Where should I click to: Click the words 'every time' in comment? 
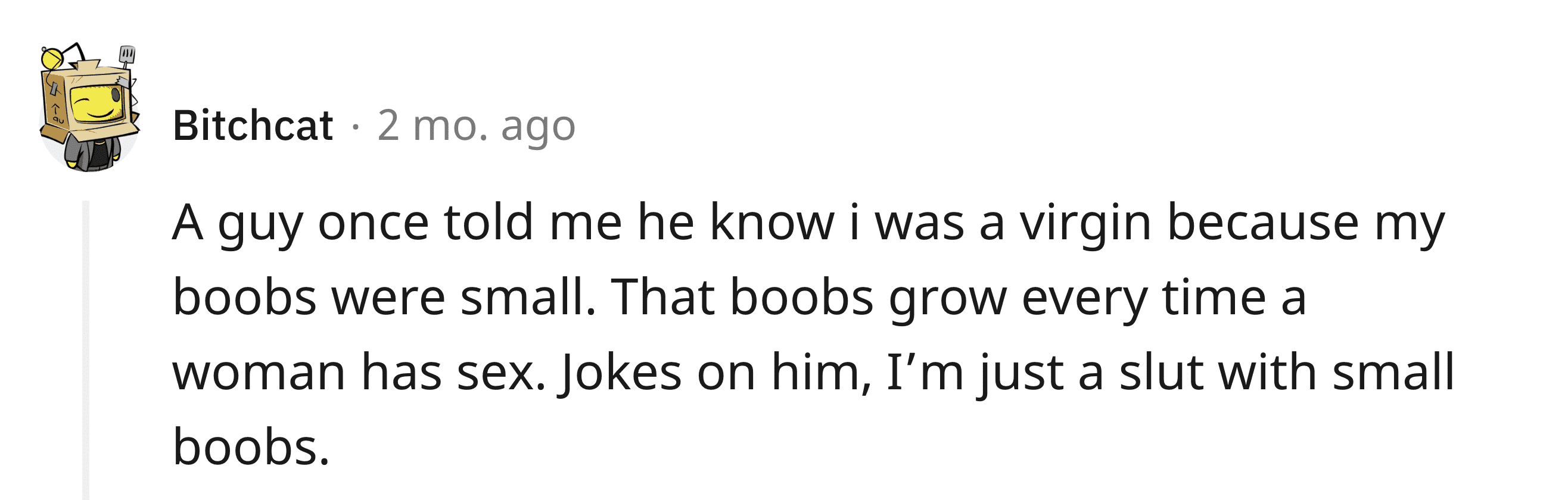click(x=1144, y=299)
